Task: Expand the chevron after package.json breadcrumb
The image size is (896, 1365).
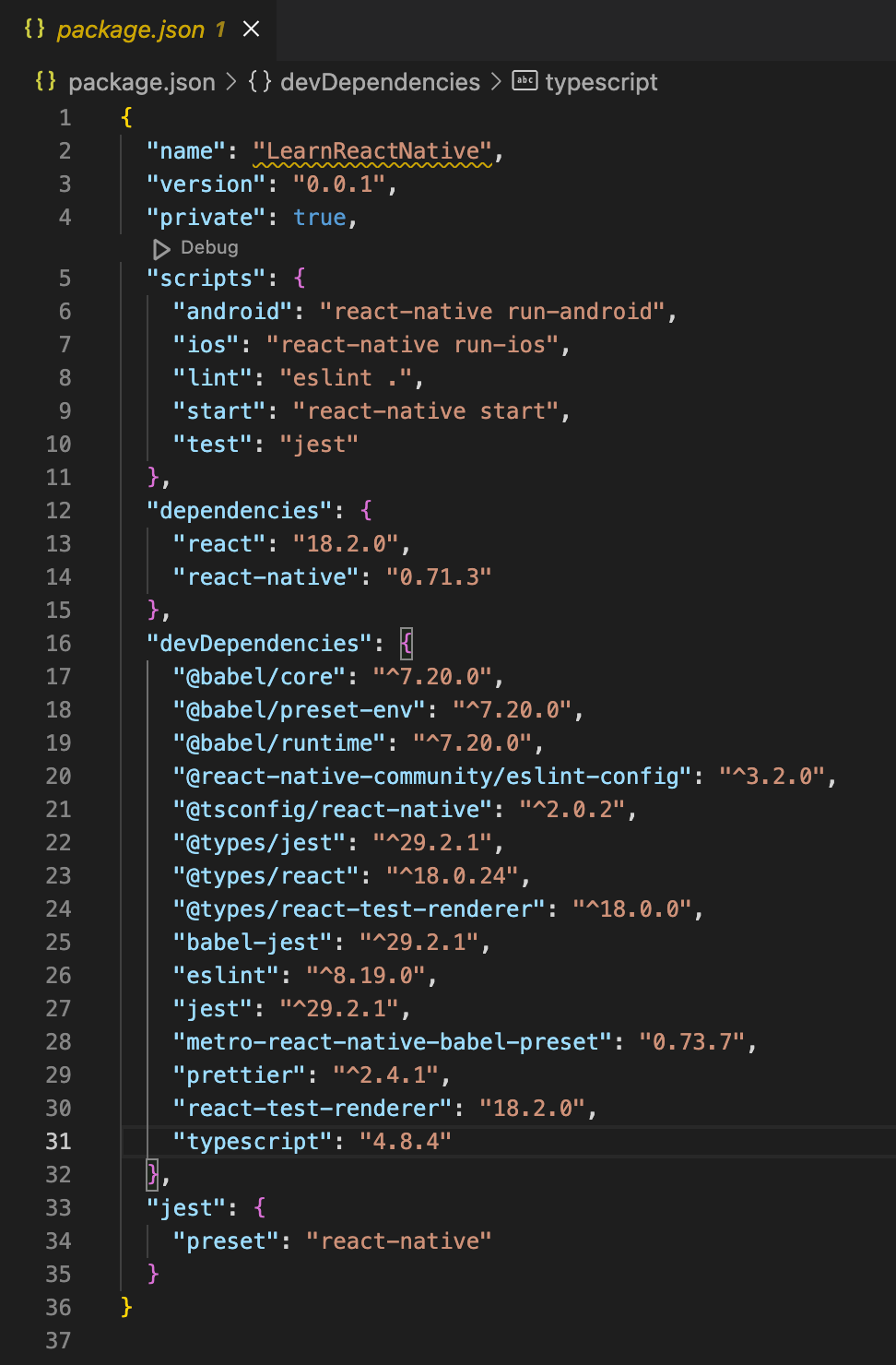Action: 227,82
